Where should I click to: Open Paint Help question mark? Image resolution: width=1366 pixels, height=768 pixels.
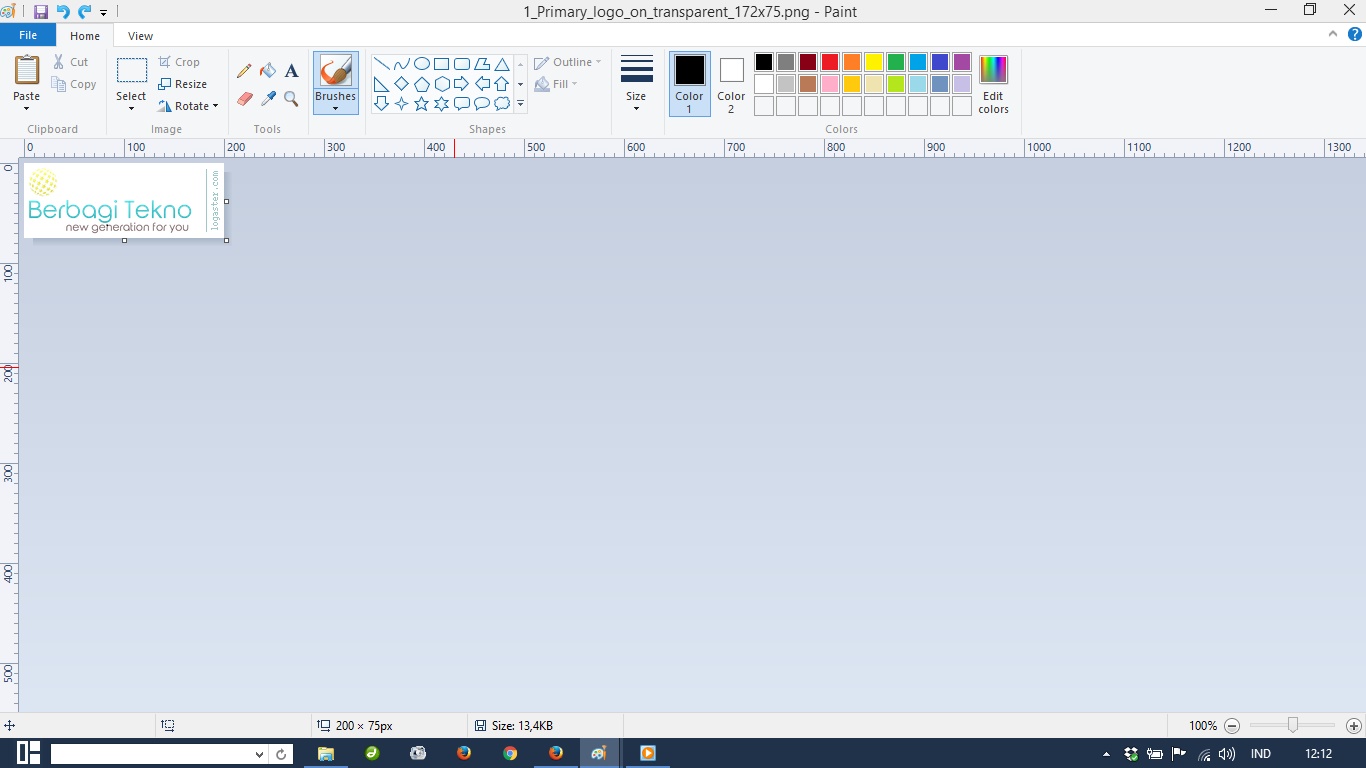[1355, 34]
